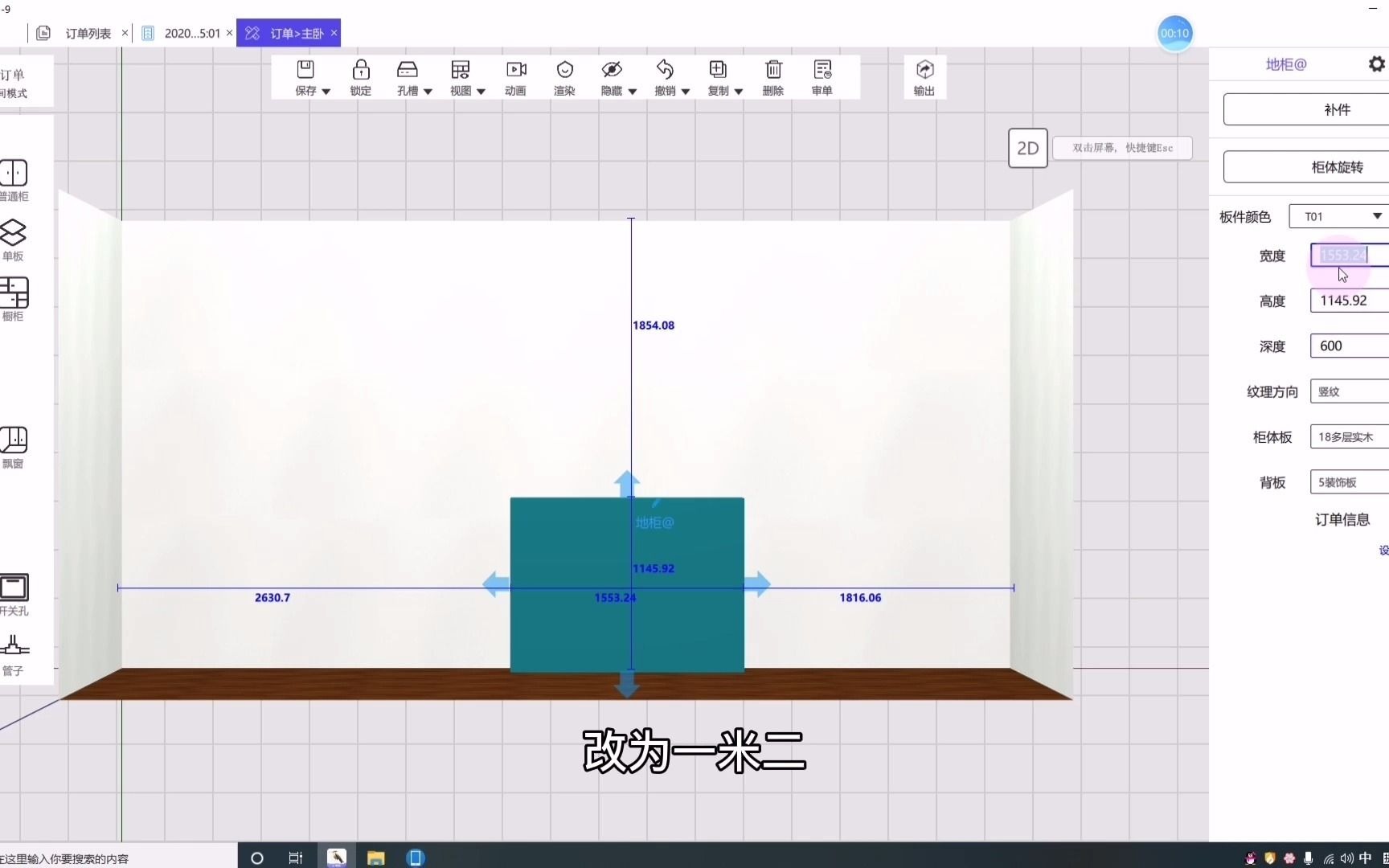
Task: Play the 动画 animation icon
Action: tap(516, 69)
